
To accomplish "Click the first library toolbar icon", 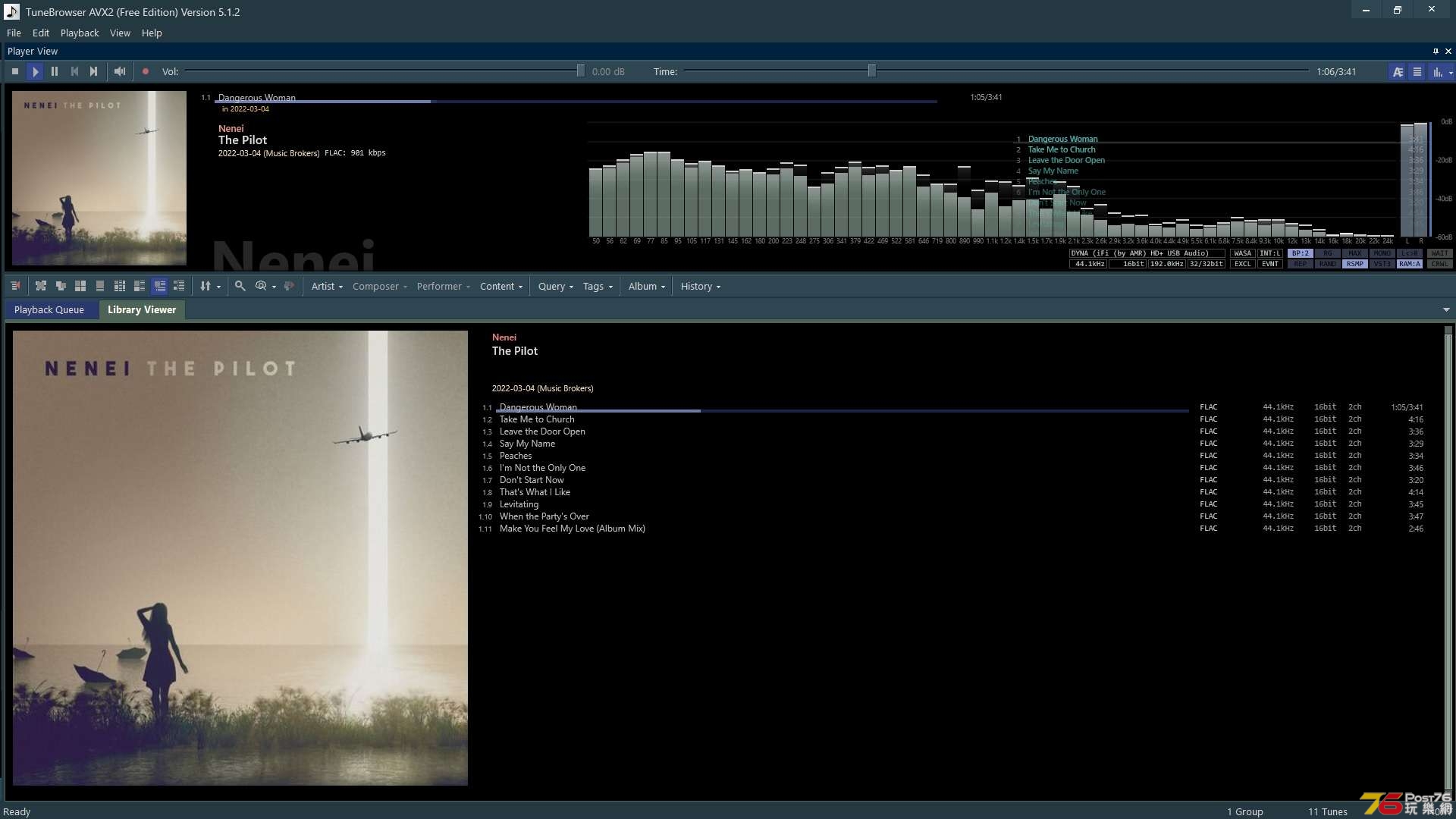I will (x=16, y=286).
